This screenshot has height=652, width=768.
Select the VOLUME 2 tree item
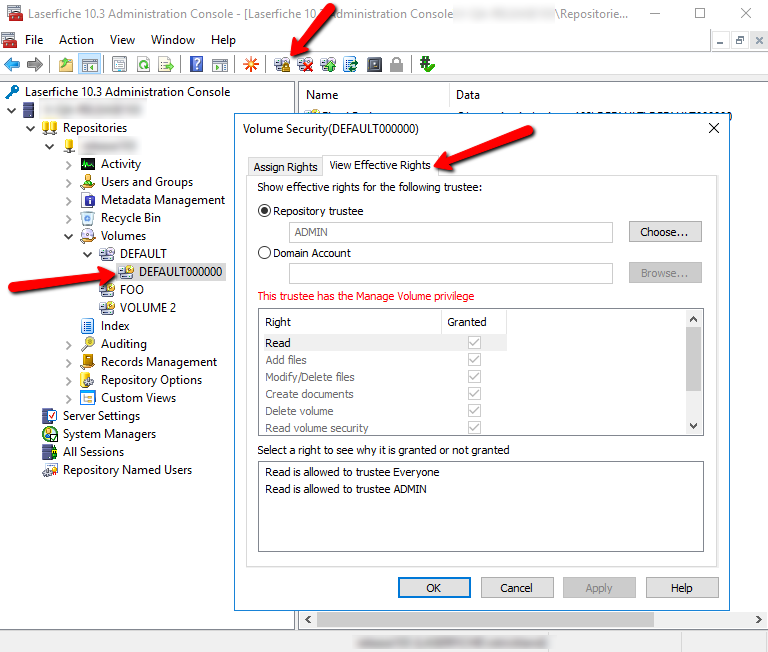click(147, 308)
